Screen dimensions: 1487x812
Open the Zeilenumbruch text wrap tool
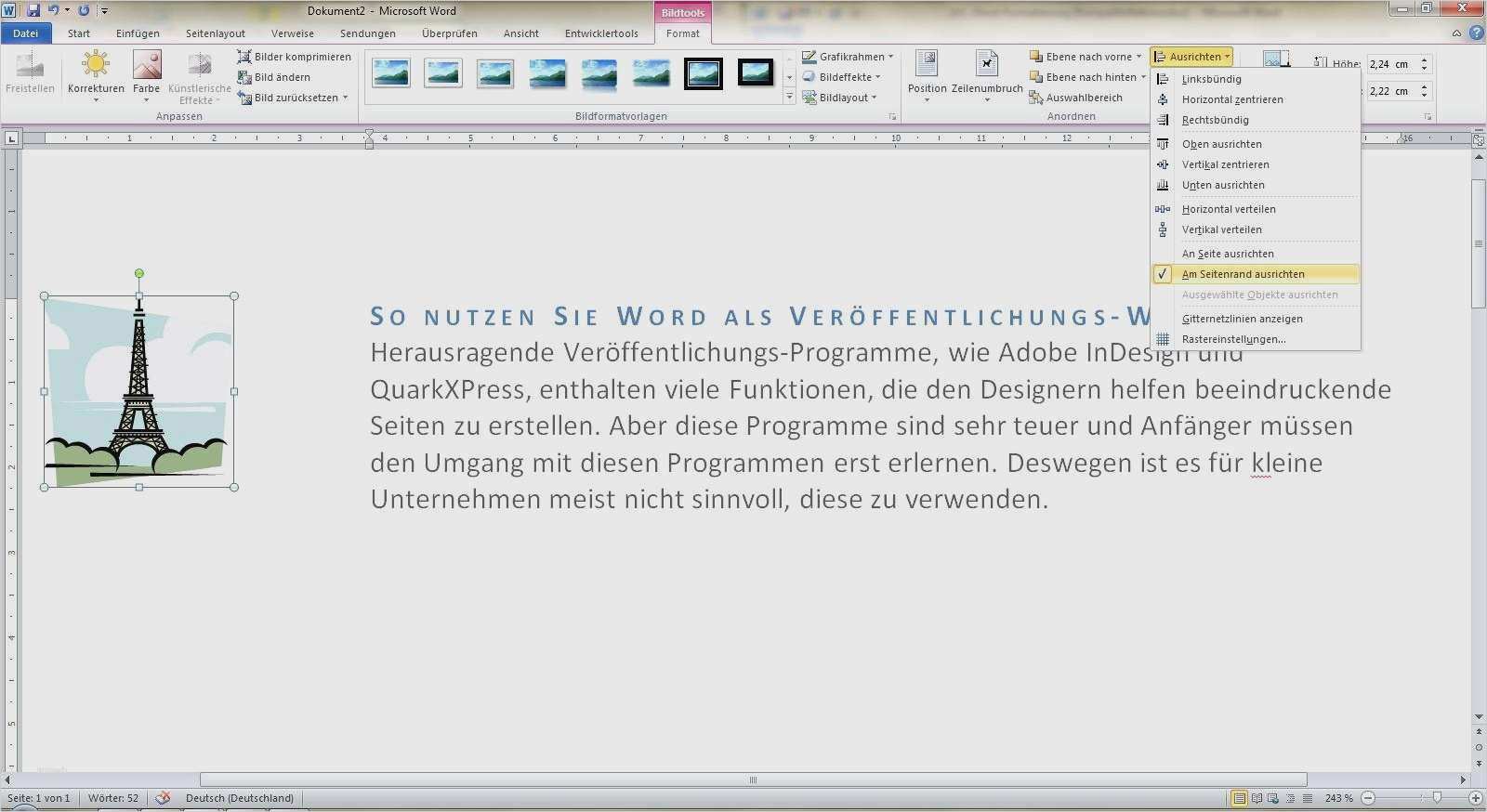point(986,65)
